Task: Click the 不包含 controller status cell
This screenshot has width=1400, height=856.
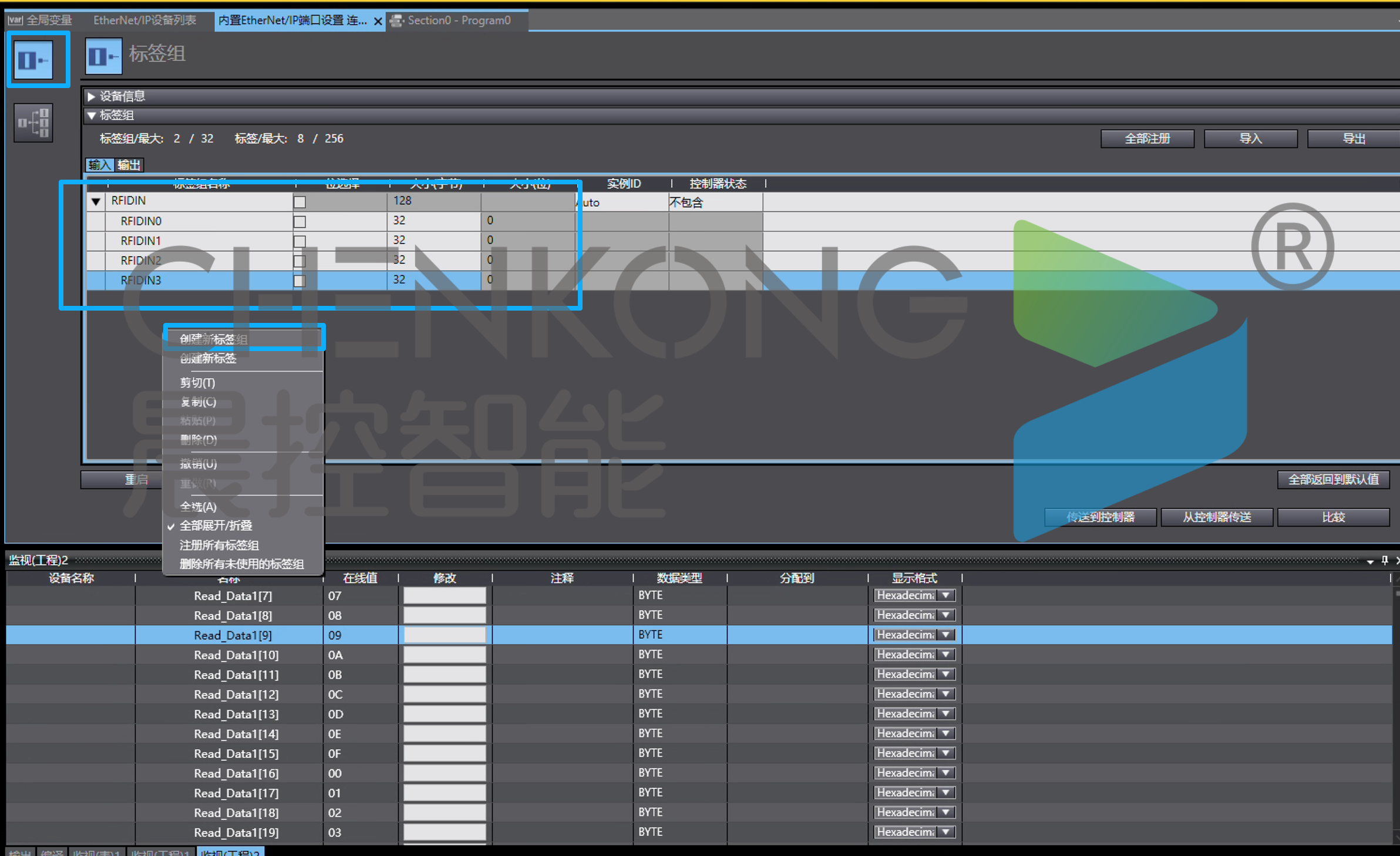Action: click(715, 203)
